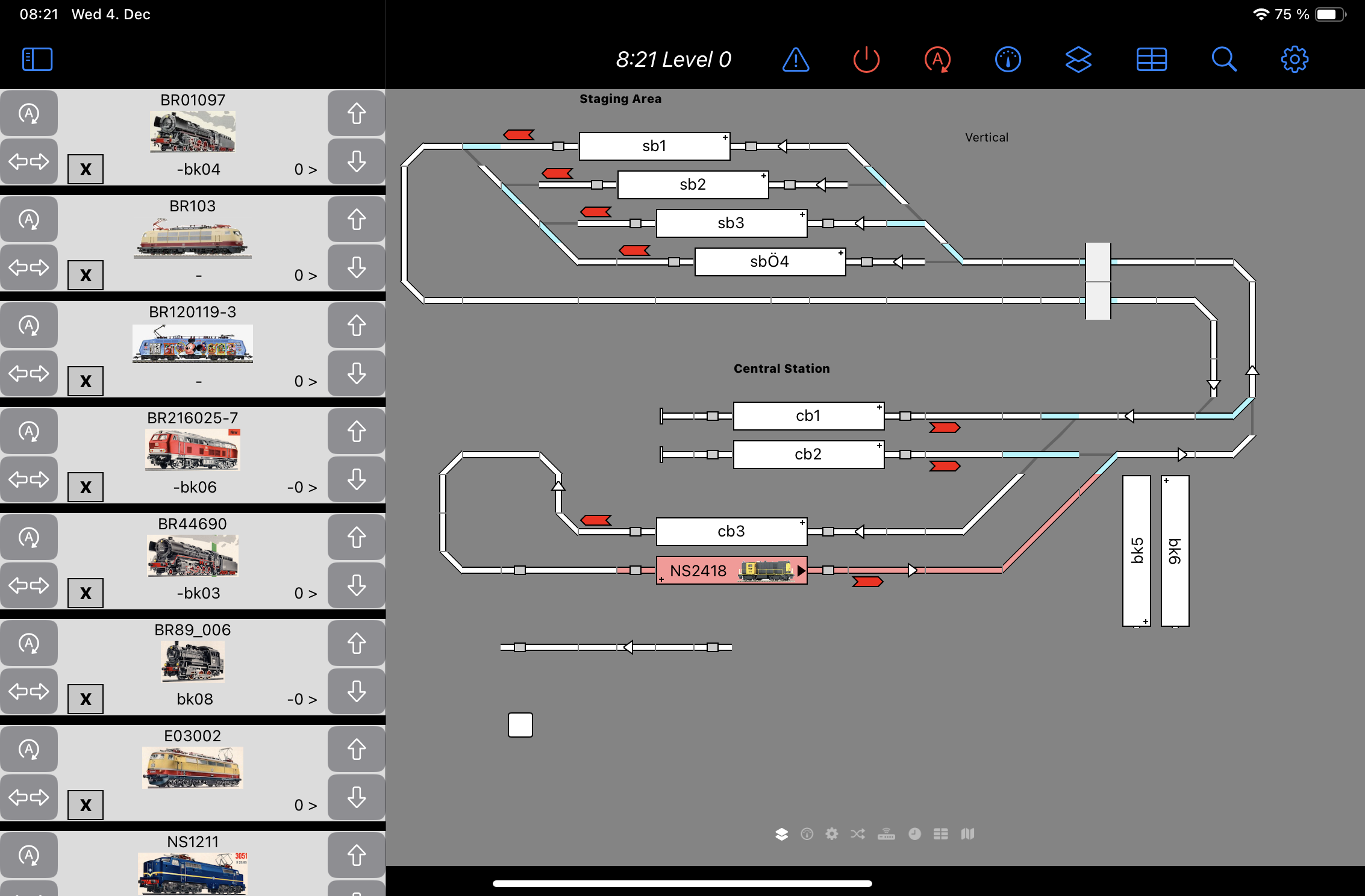Tap the BR120119-3 locomotive thumbnail

pos(193,344)
